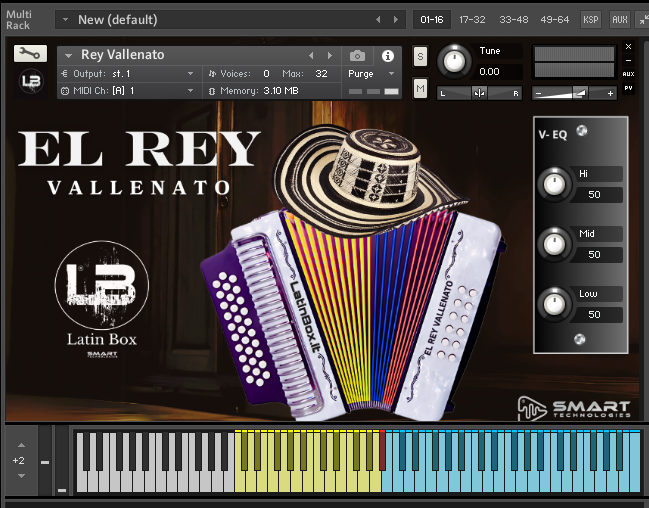Decrease volume with minus icon
This screenshot has width=649, height=508.
538,94
